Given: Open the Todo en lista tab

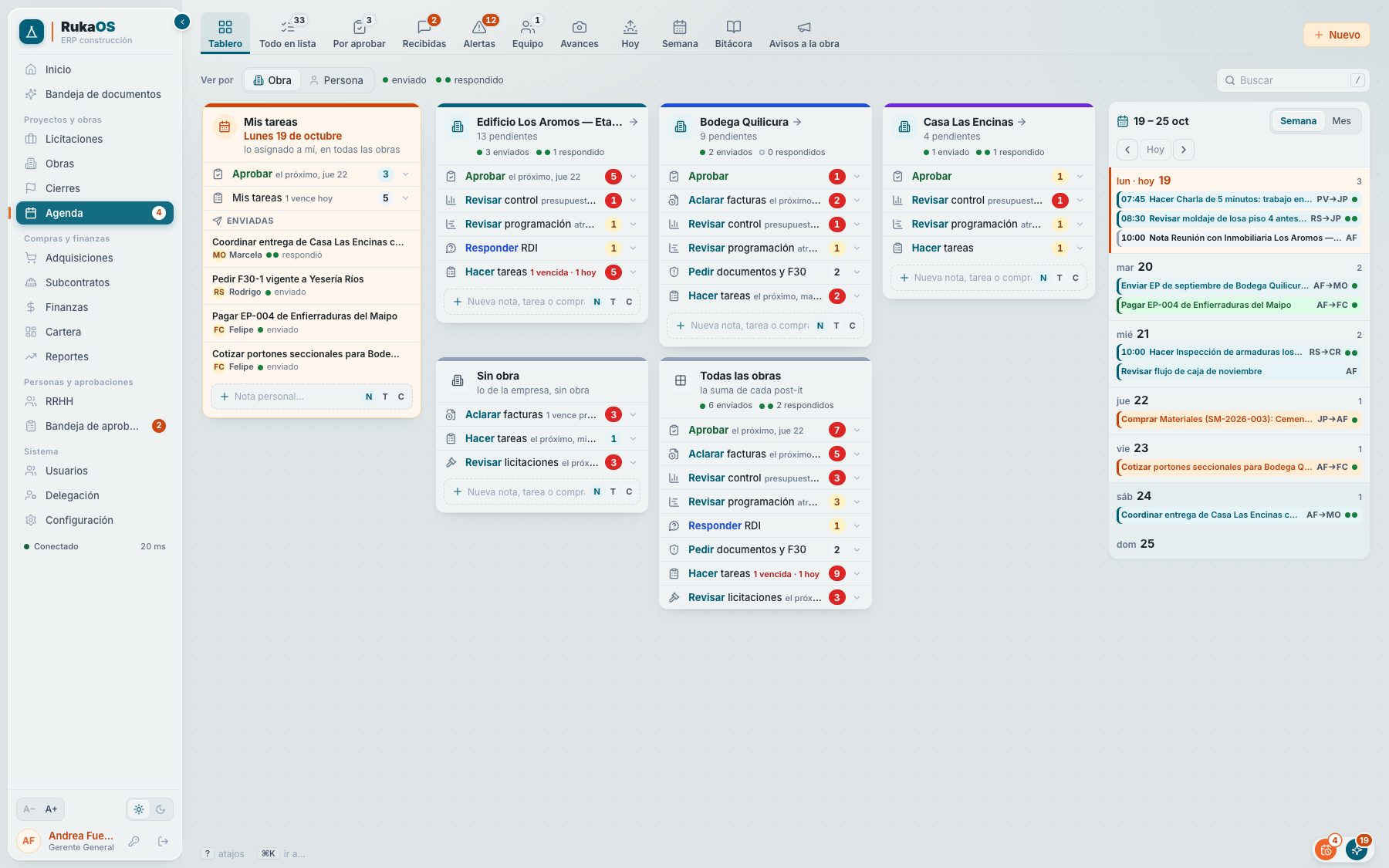Looking at the screenshot, I should coord(288,33).
